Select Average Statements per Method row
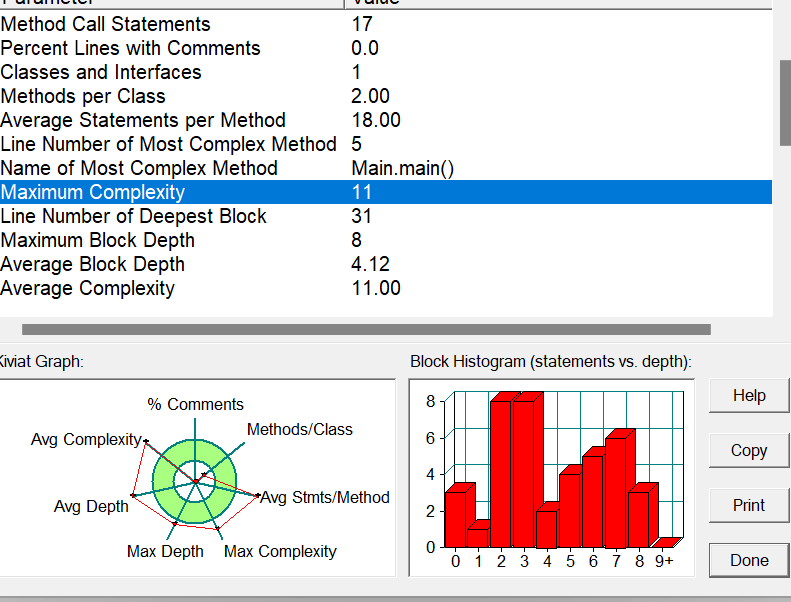This screenshot has width=791, height=602. pos(386,120)
